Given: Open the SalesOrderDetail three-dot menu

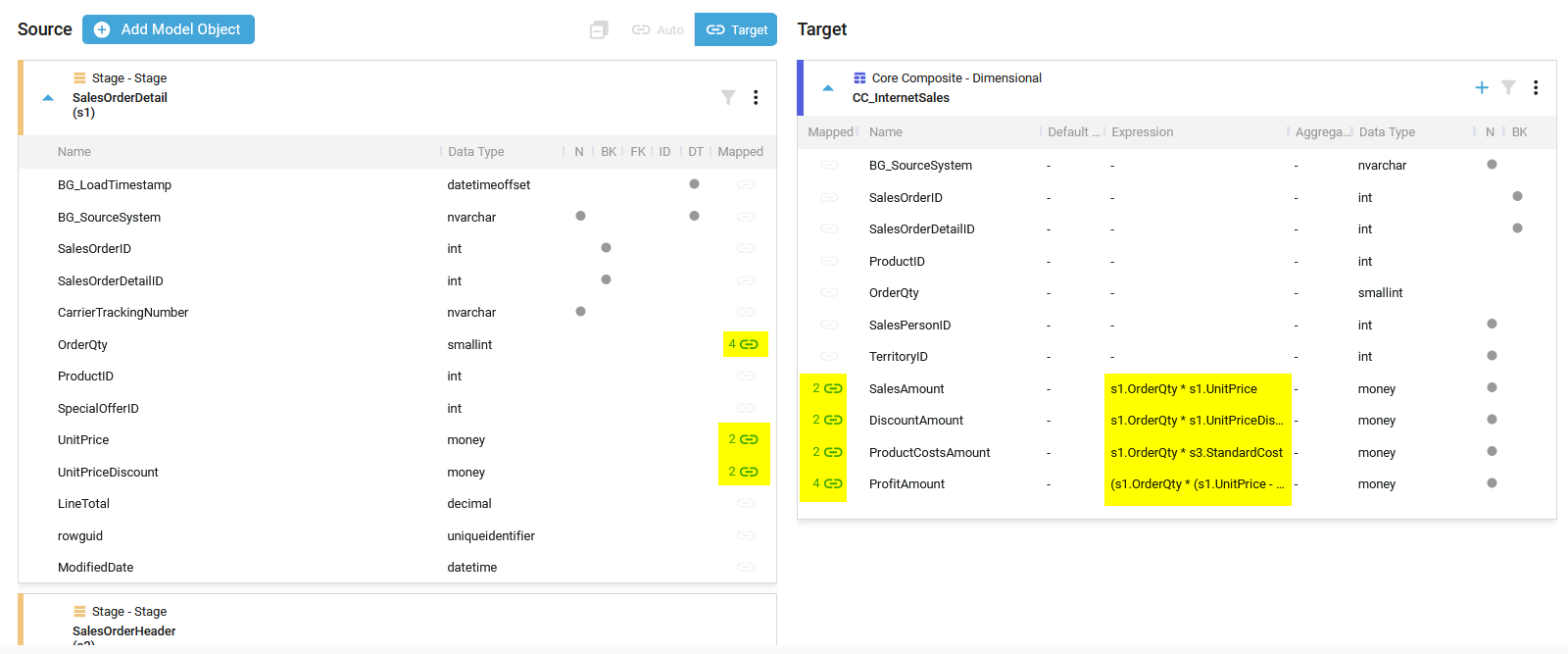Looking at the screenshot, I should (756, 97).
